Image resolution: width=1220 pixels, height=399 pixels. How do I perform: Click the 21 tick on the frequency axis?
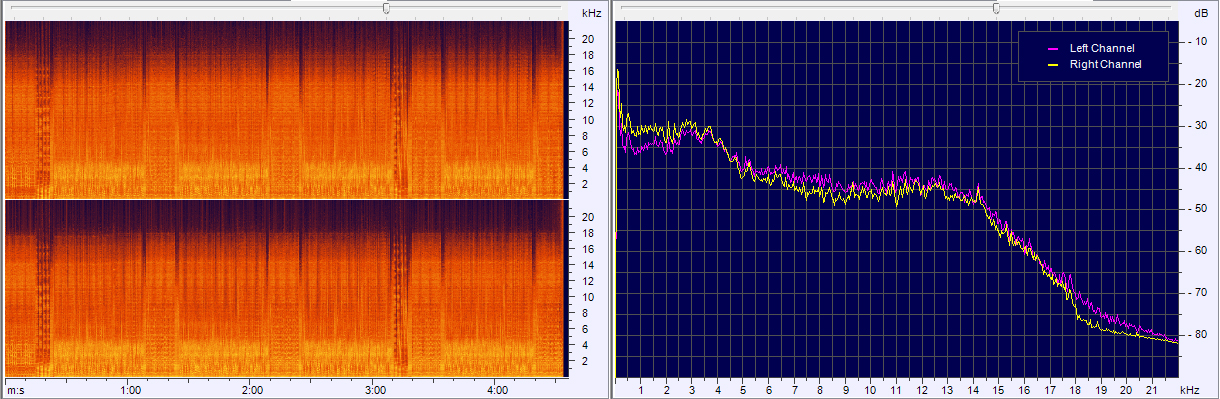pos(1152,390)
